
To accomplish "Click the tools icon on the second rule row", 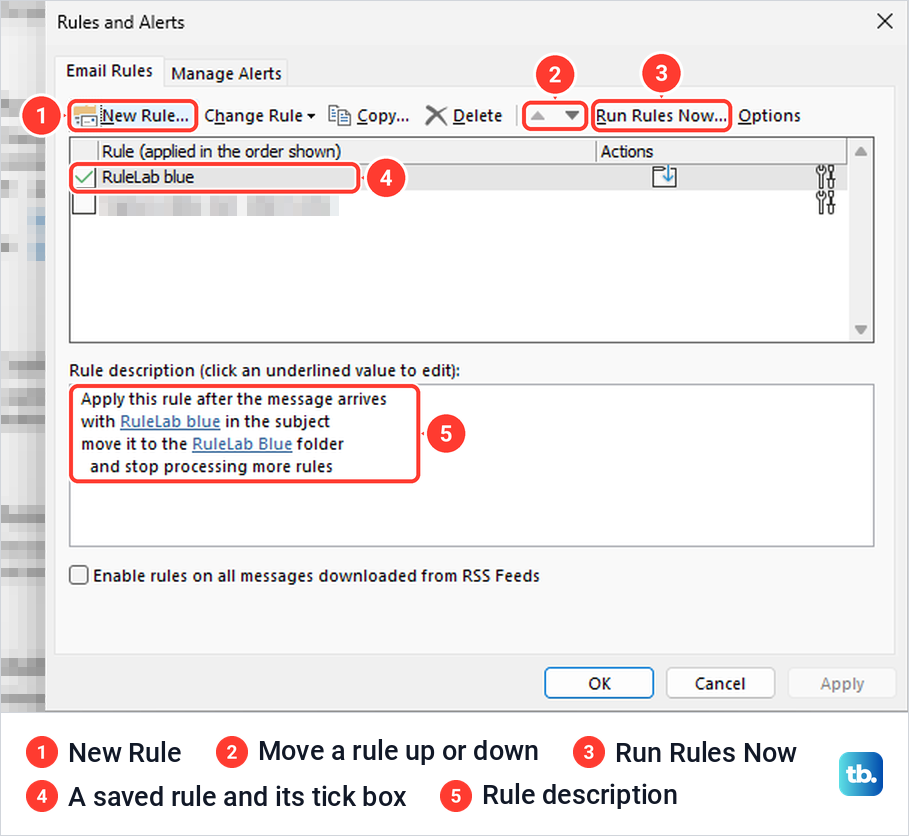I will [825, 202].
